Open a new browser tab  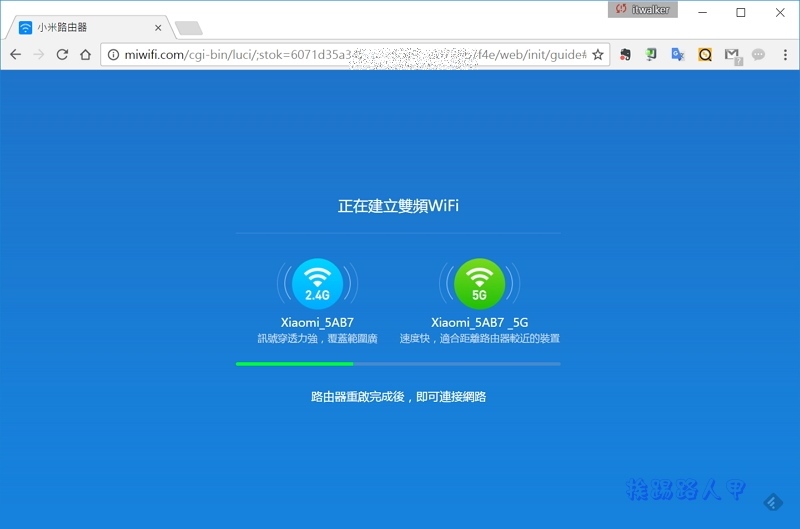tap(189, 28)
